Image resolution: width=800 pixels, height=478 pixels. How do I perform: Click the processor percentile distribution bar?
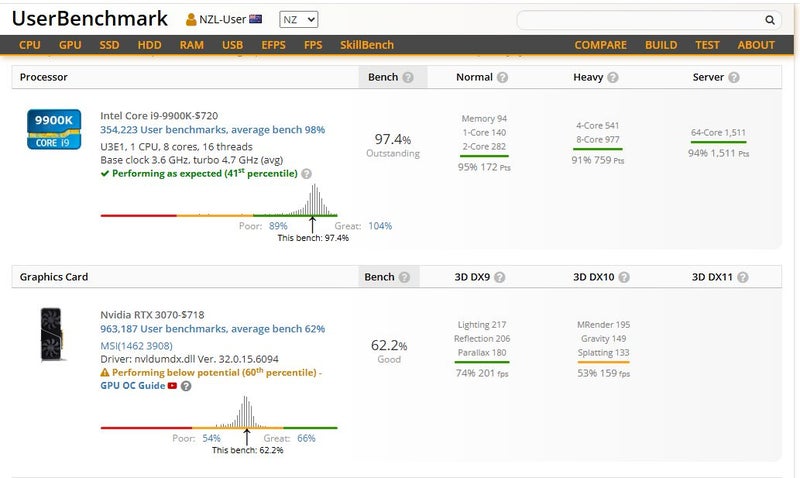[x=218, y=214]
